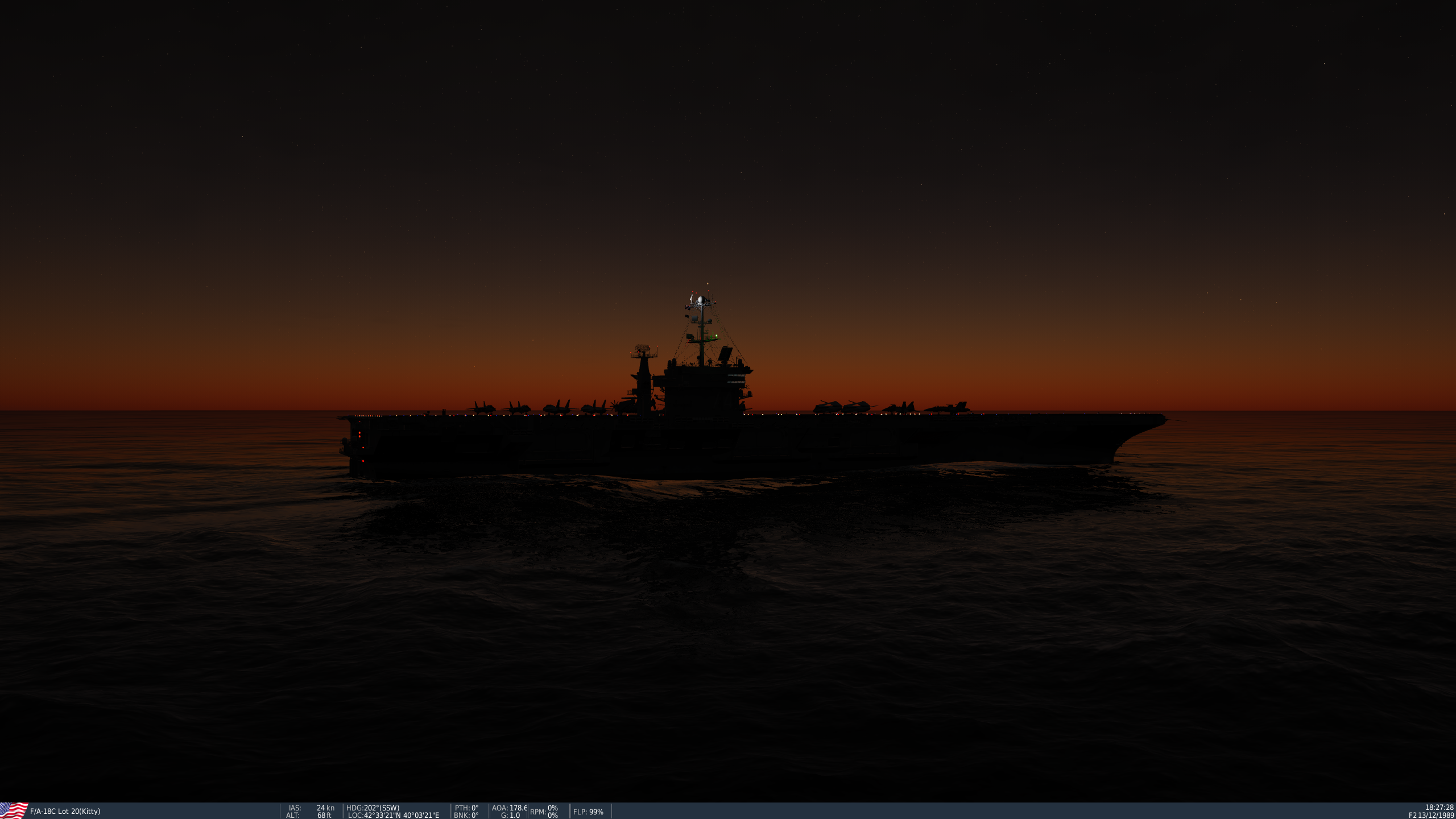Click the F2 13/12/1989 date label

click(1431, 815)
